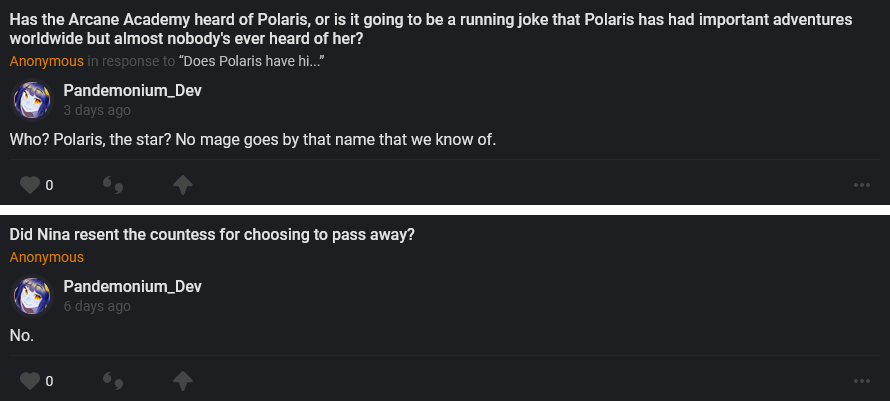The image size is (890, 401).
Task: Click the Pandemonium_Dev avatar on the Nina answer
Action: pyautogui.click(x=30, y=296)
